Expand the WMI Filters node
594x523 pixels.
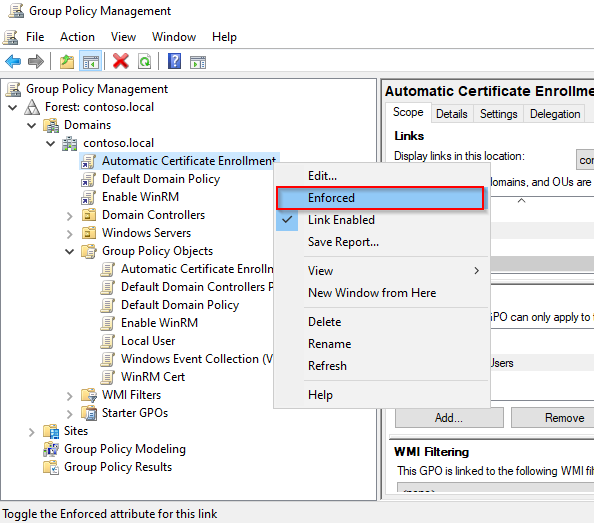point(69,396)
